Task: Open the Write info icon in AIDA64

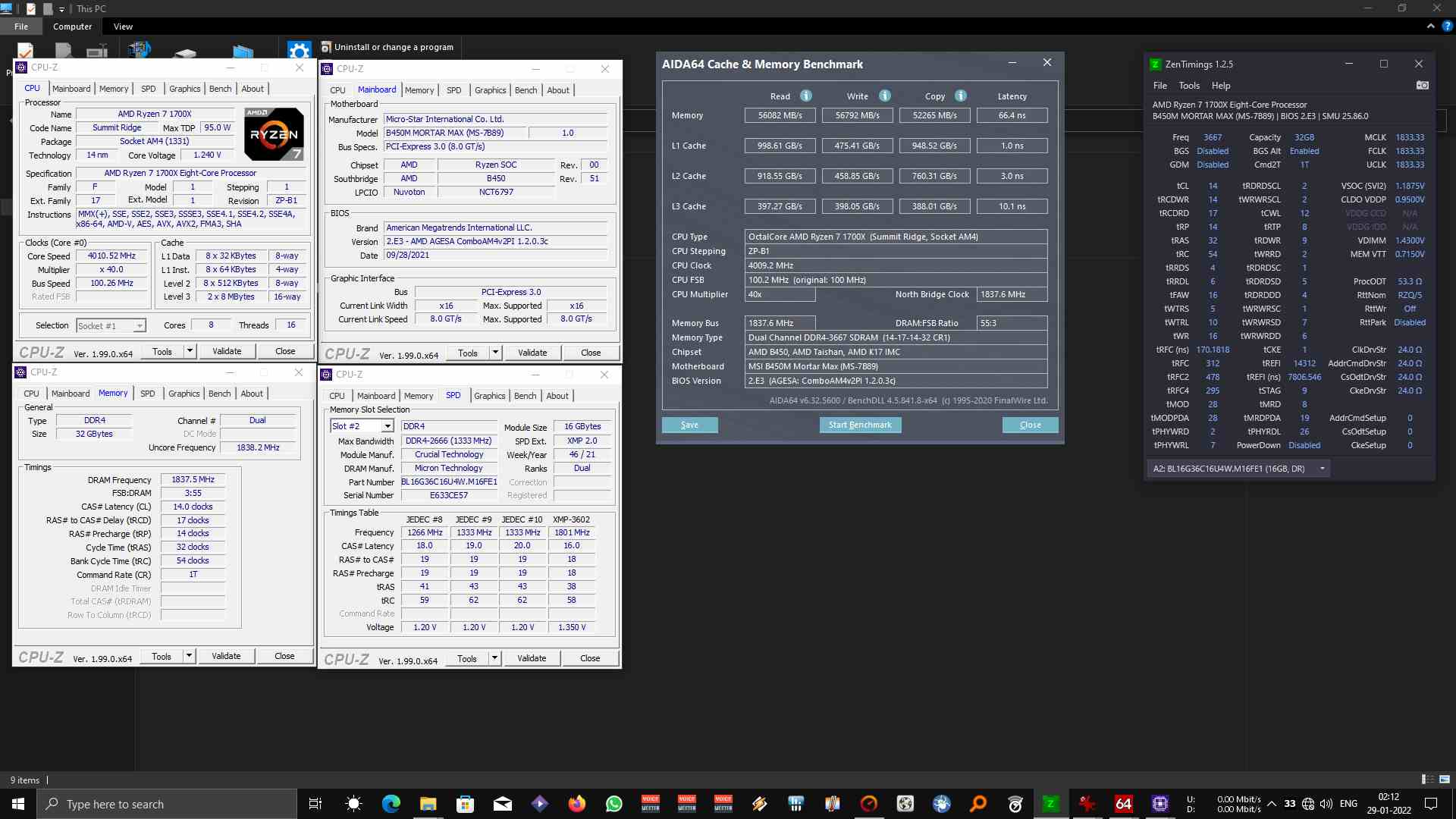Action: (x=885, y=96)
